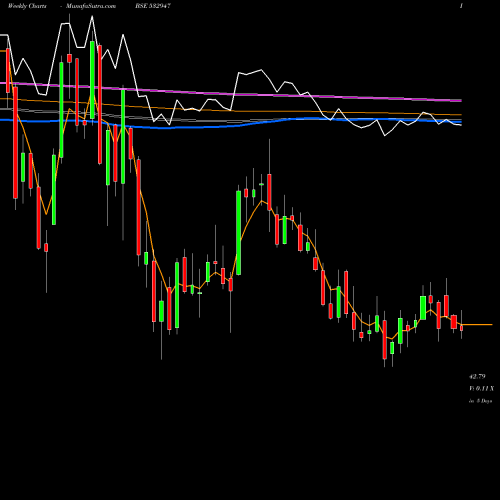Click the last red candlestick at the chart's right end

pyautogui.click(x=462, y=328)
